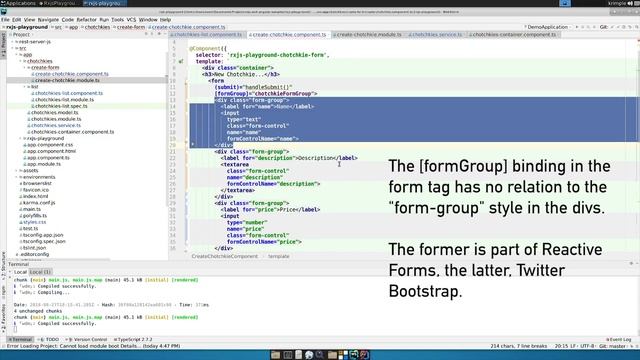Launch terminal emulator from bottom dock
Screen dimensions: 640x360
pos(287,355)
